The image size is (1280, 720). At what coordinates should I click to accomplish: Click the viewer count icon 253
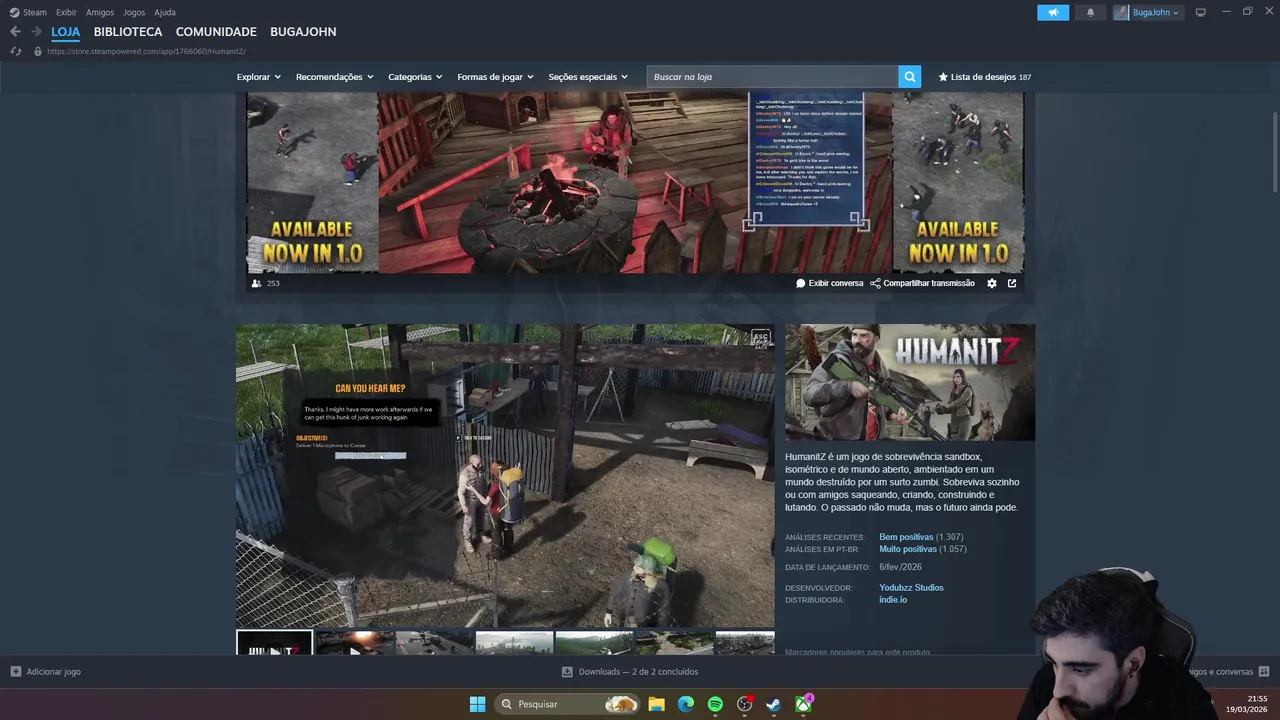[x=256, y=283]
